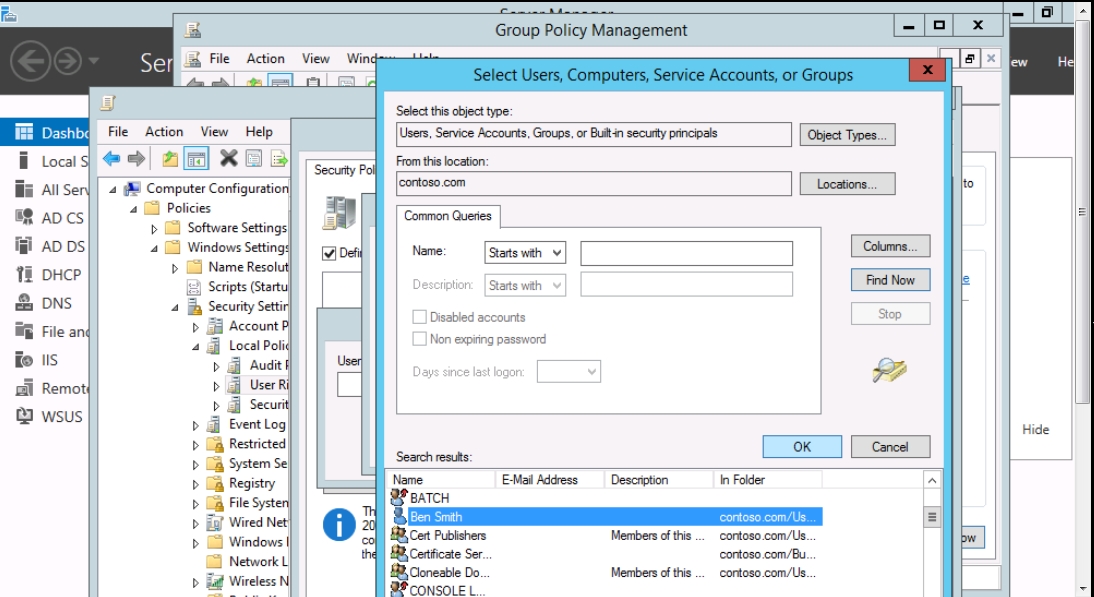This screenshot has width=1094, height=597.
Task: Click the Export List toolbar icon
Action: (x=278, y=159)
